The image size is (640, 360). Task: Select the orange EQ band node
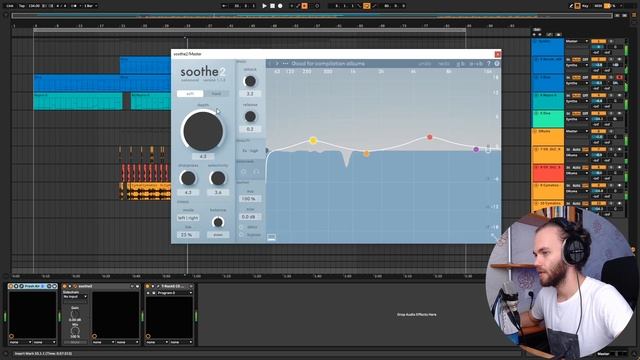[366, 153]
